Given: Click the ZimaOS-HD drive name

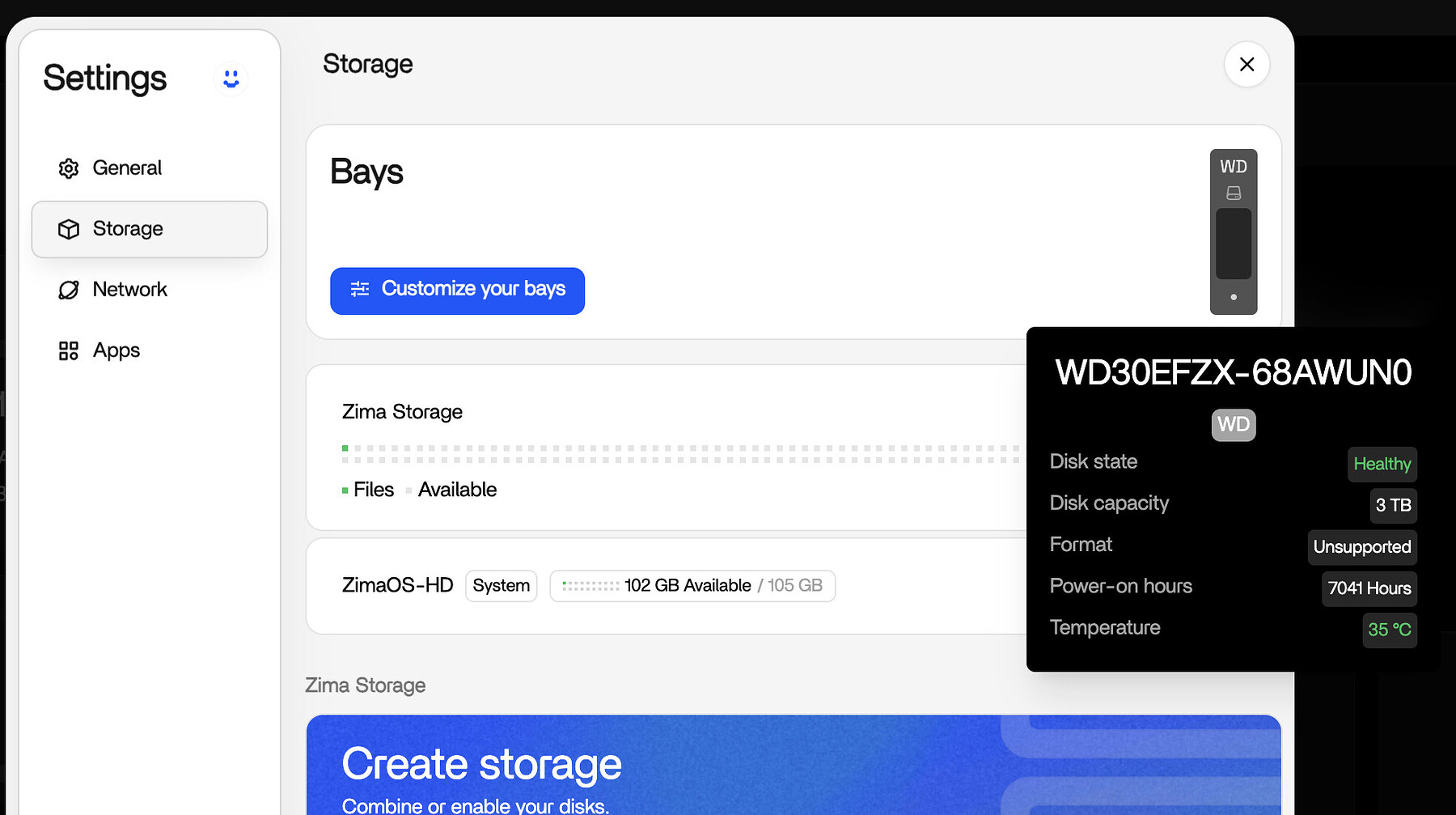Looking at the screenshot, I should click(397, 585).
